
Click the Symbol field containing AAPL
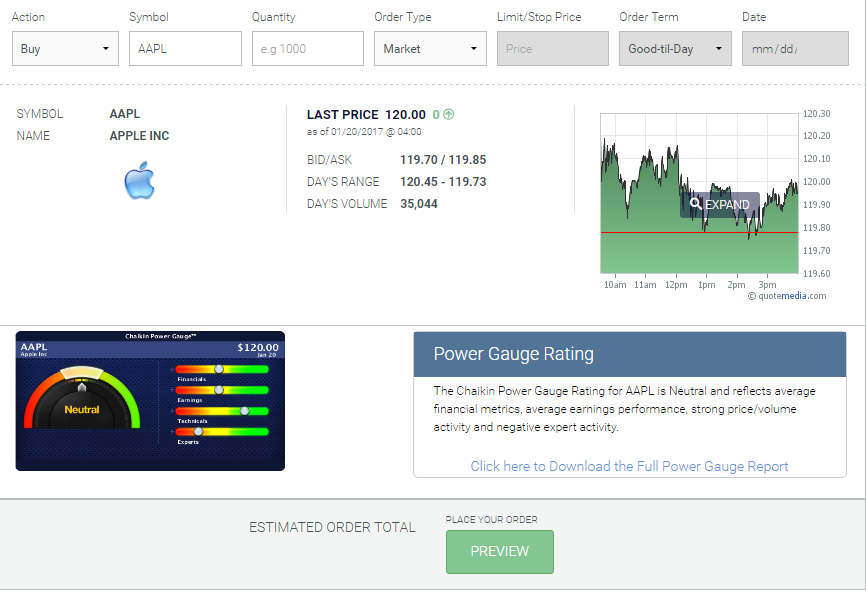tap(185, 49)
